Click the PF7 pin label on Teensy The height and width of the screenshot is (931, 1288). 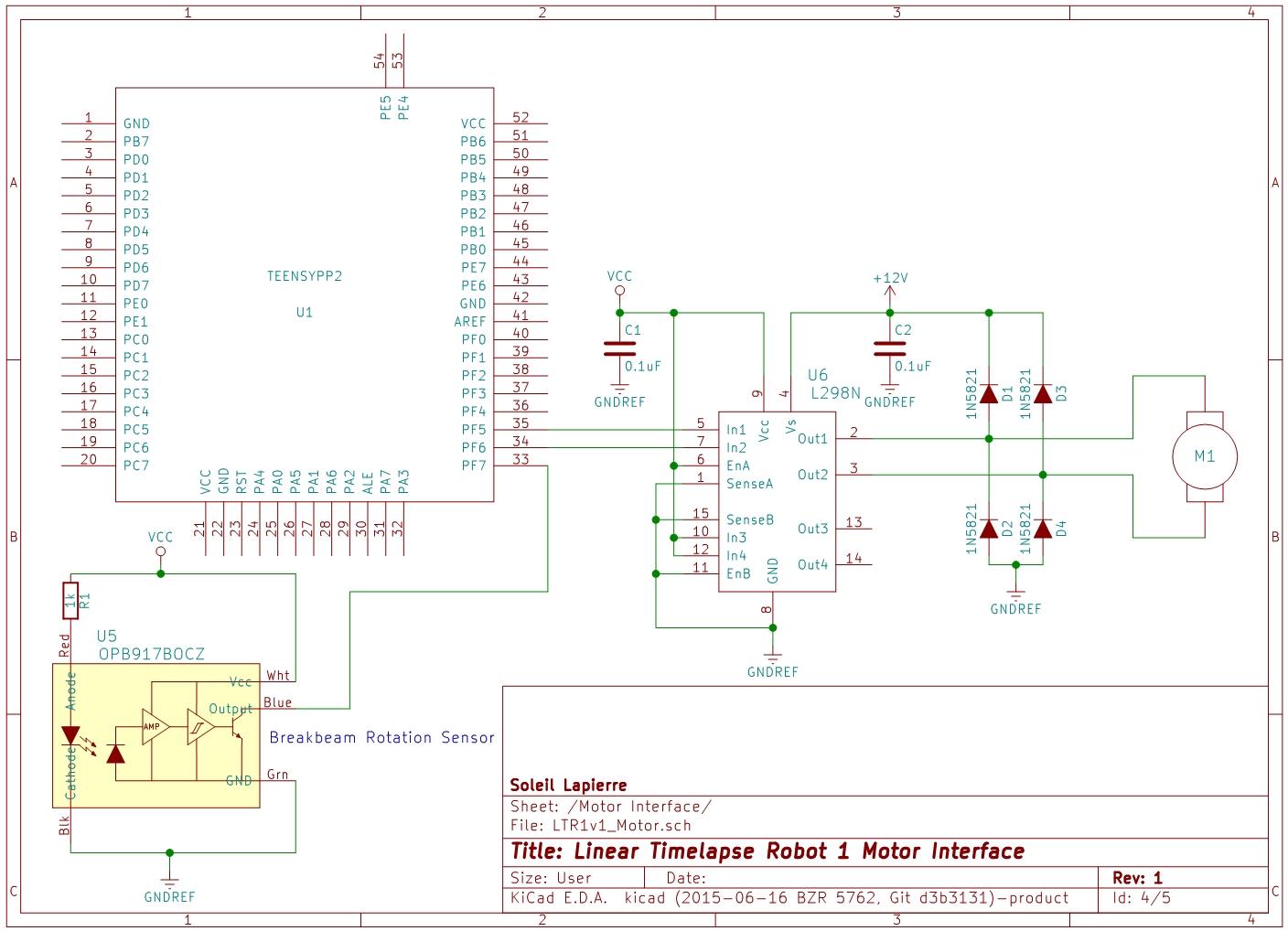pos(473,465)
